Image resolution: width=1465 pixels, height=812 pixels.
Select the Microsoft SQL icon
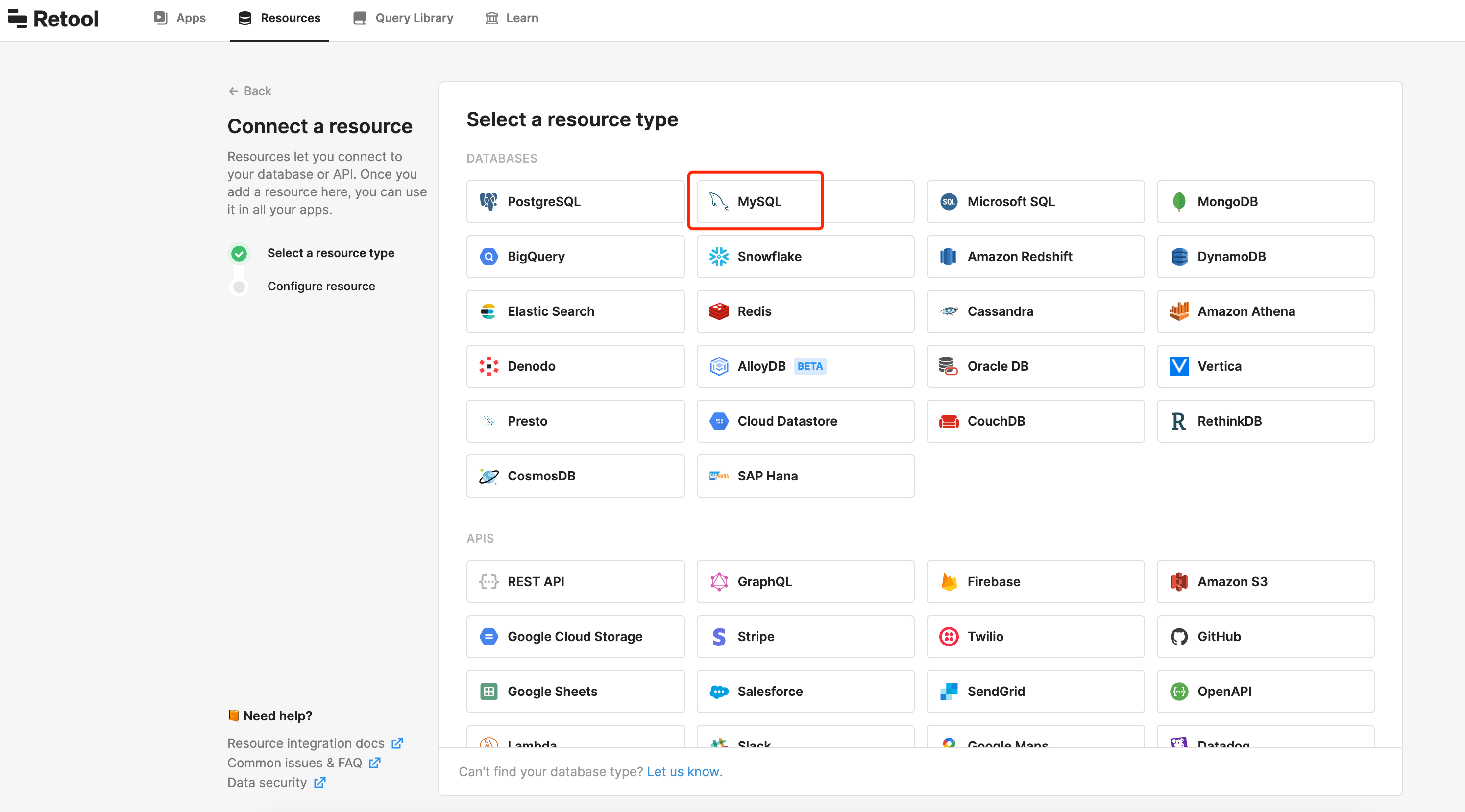click(x=949, y=202)
